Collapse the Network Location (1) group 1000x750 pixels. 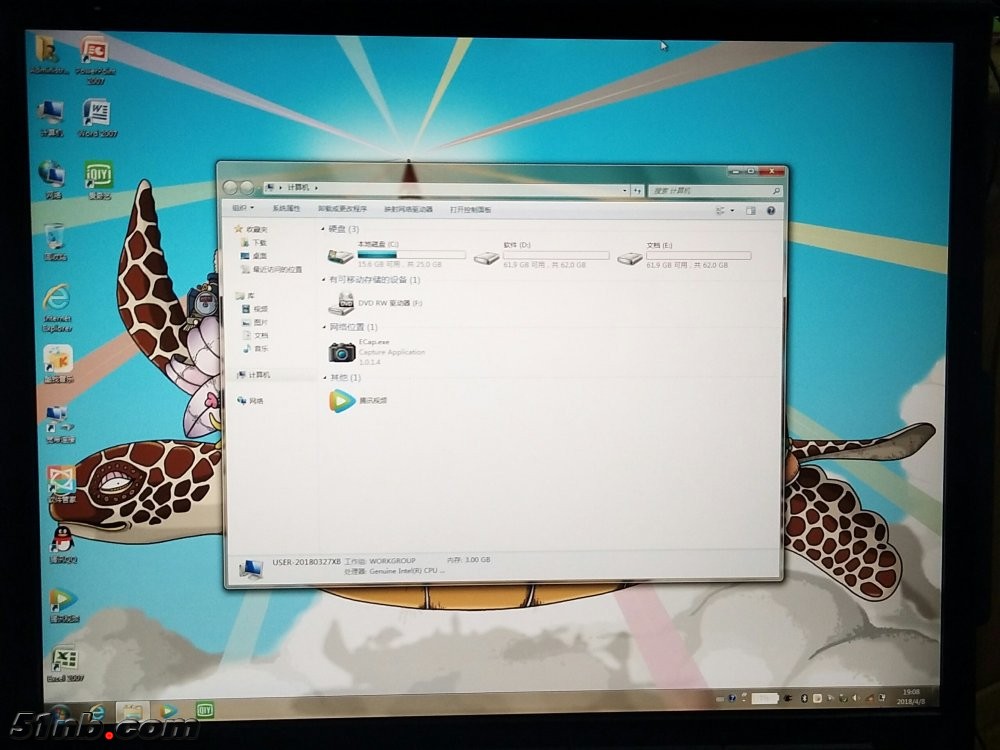(324, 327)
